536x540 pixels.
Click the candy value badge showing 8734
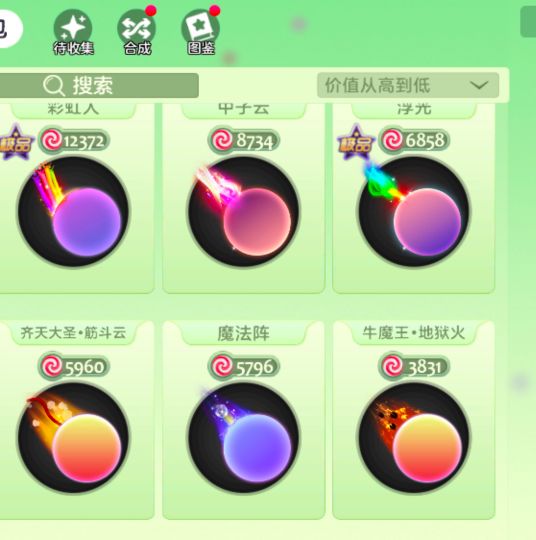[244, 141]
